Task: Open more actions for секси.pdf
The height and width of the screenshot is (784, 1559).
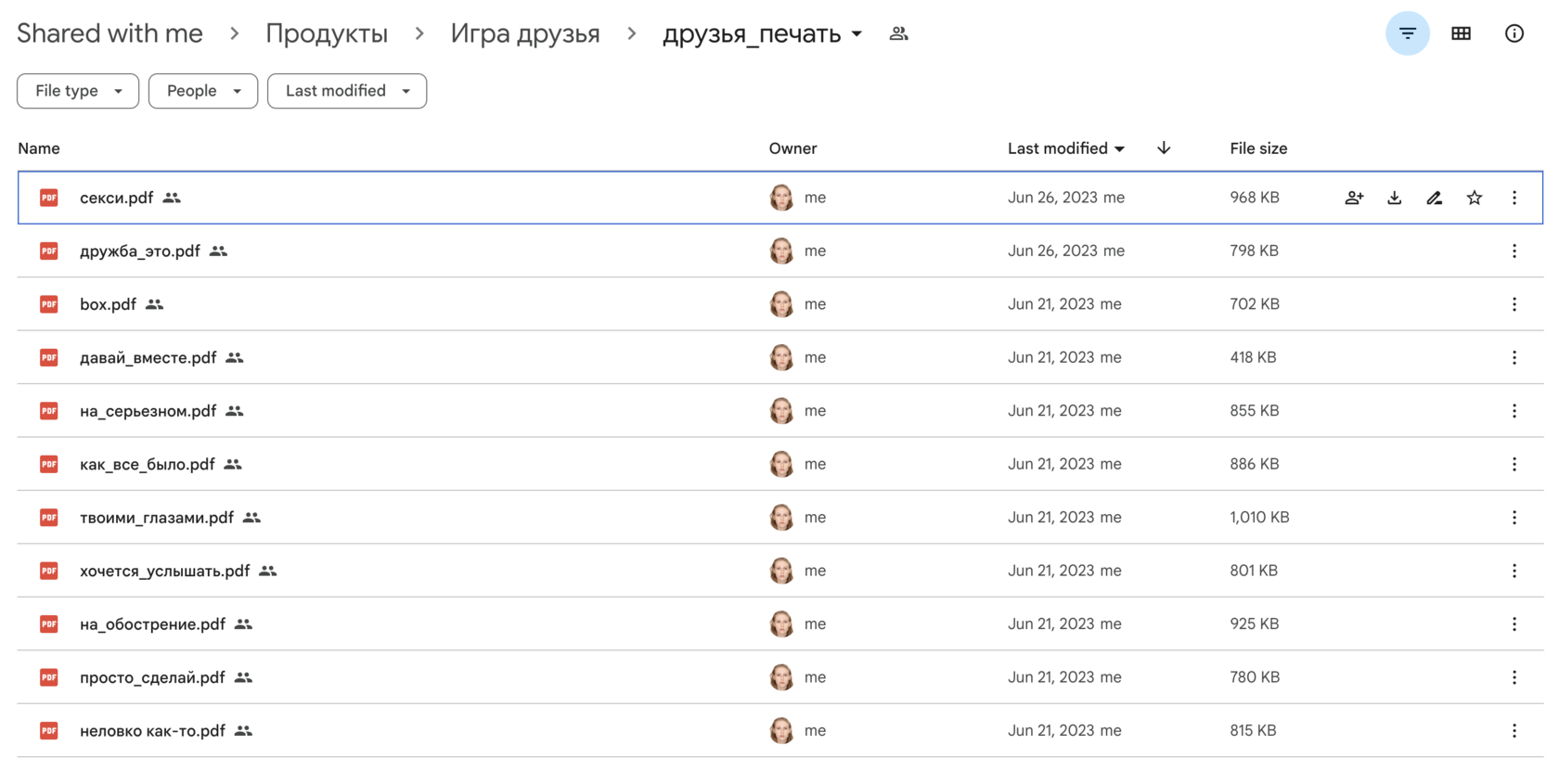Action: point(1514,198)
